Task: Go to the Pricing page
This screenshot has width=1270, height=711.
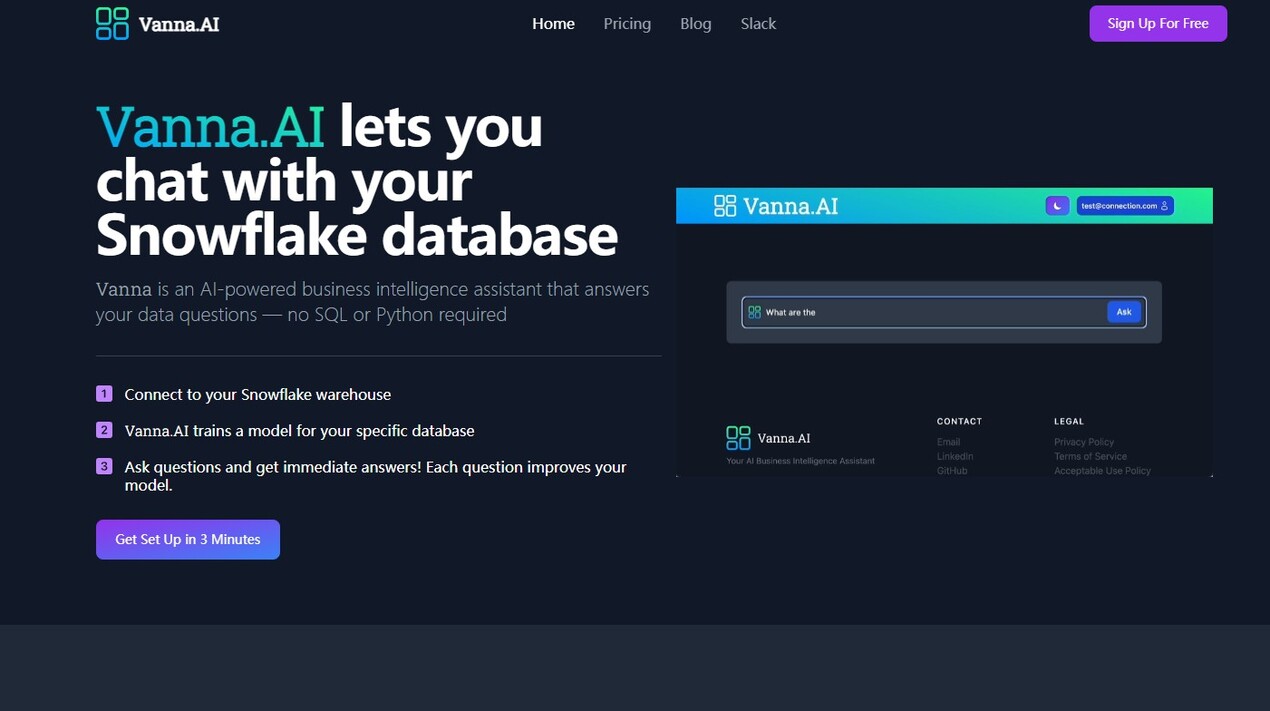Action: (x=627, y=24)
